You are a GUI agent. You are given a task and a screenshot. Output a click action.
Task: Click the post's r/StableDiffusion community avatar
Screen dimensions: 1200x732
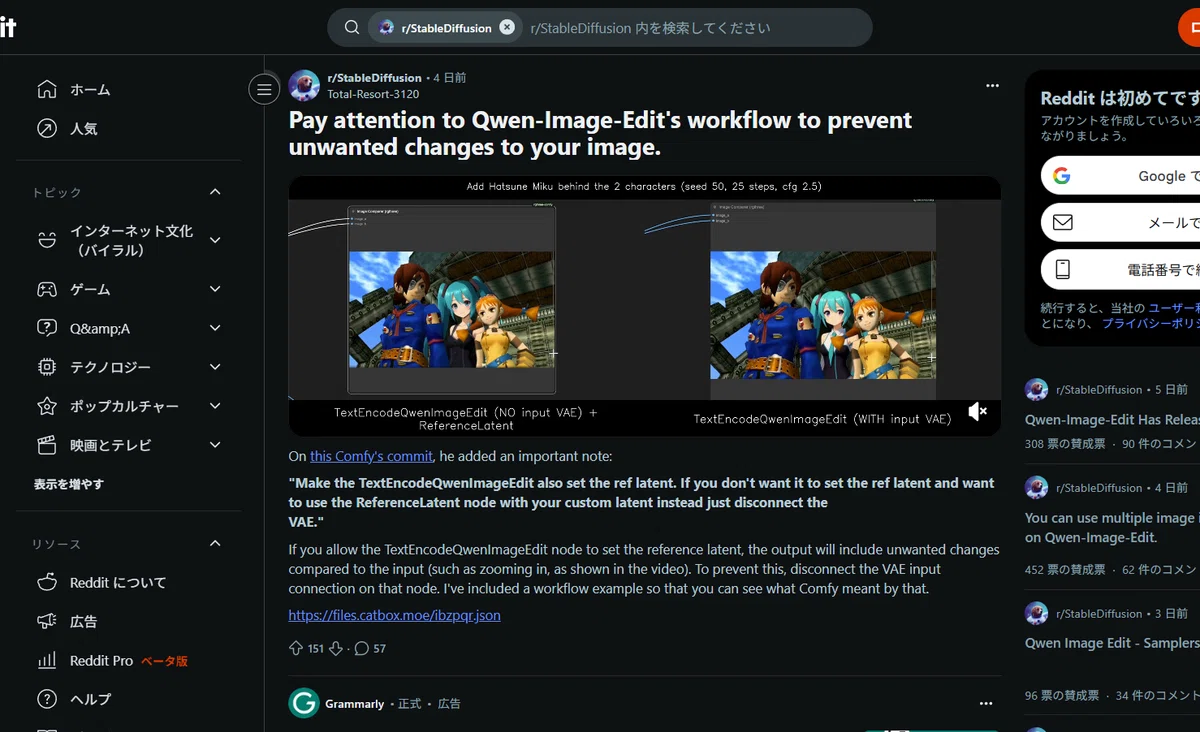point(304,86)
